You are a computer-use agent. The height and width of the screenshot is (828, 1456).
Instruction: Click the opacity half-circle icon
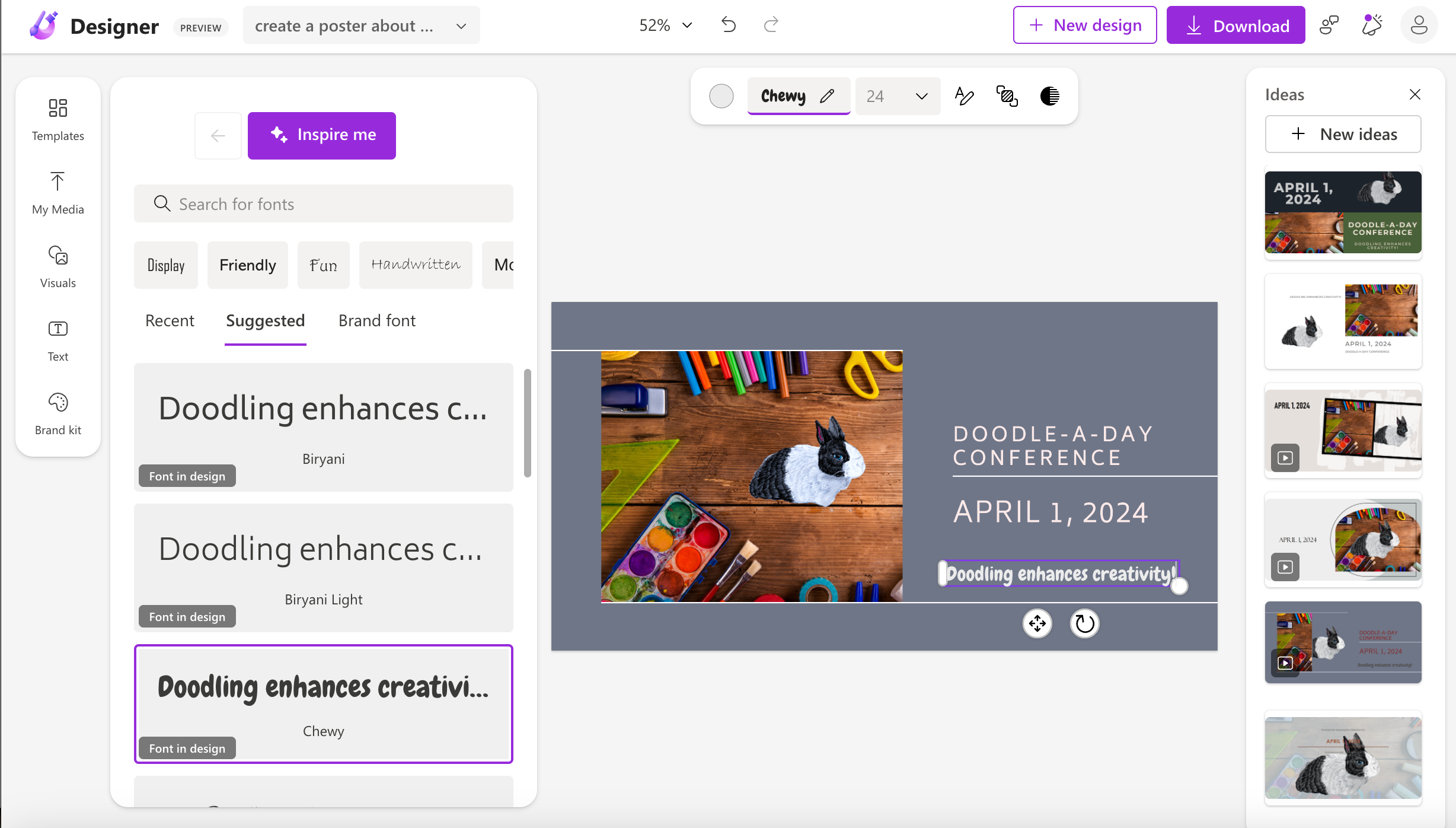click(x=1049, y=95)
